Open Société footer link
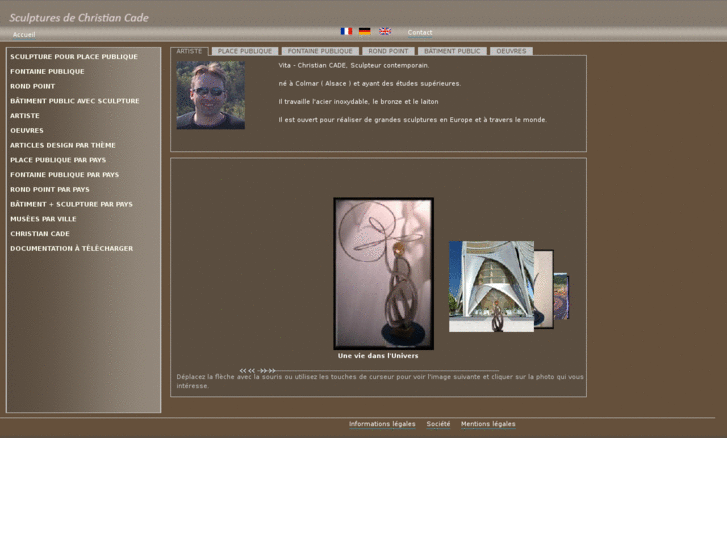Screen dimensions: 727x545 [438, 424]
